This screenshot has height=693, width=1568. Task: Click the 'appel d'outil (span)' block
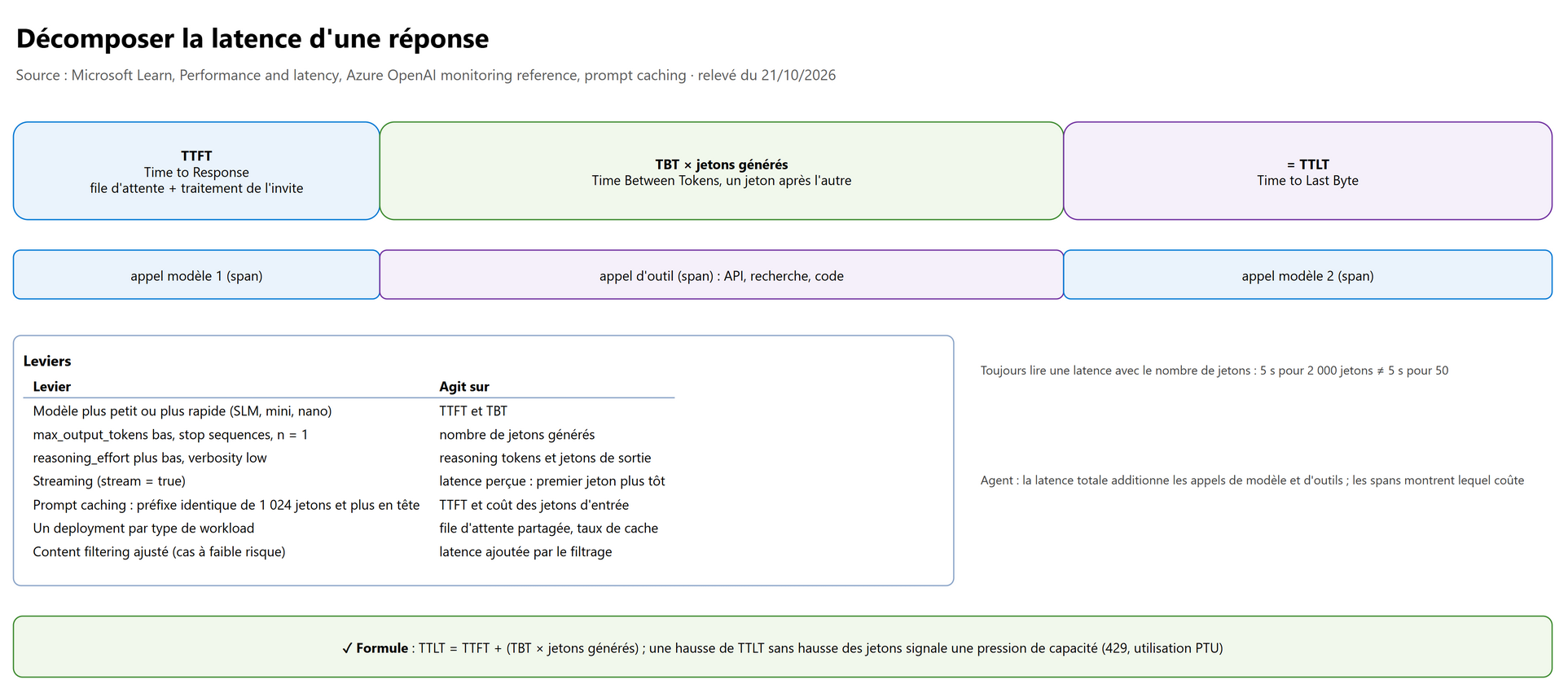point(722,275)
